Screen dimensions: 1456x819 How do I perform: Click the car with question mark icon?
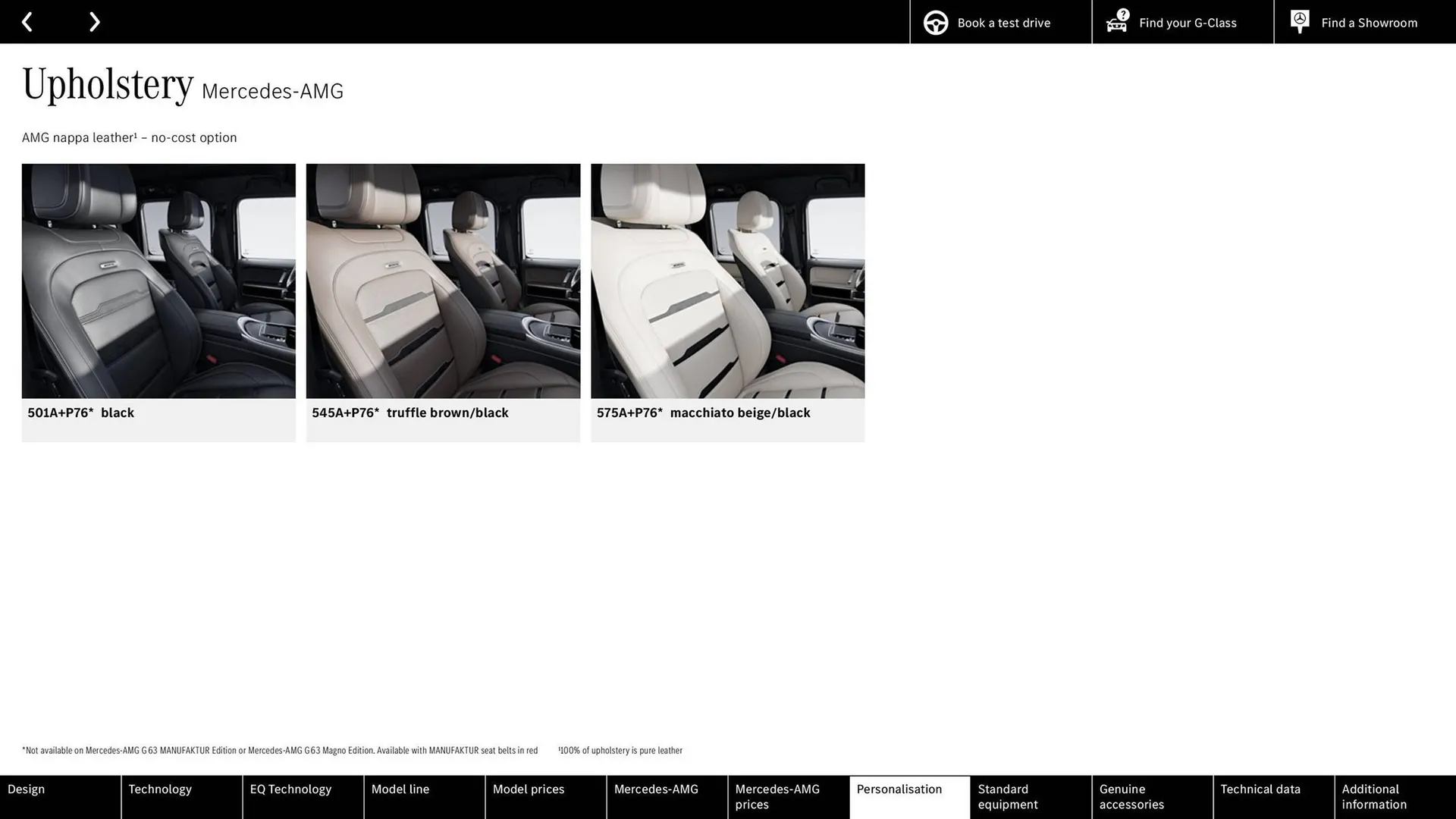point(1116,22)
